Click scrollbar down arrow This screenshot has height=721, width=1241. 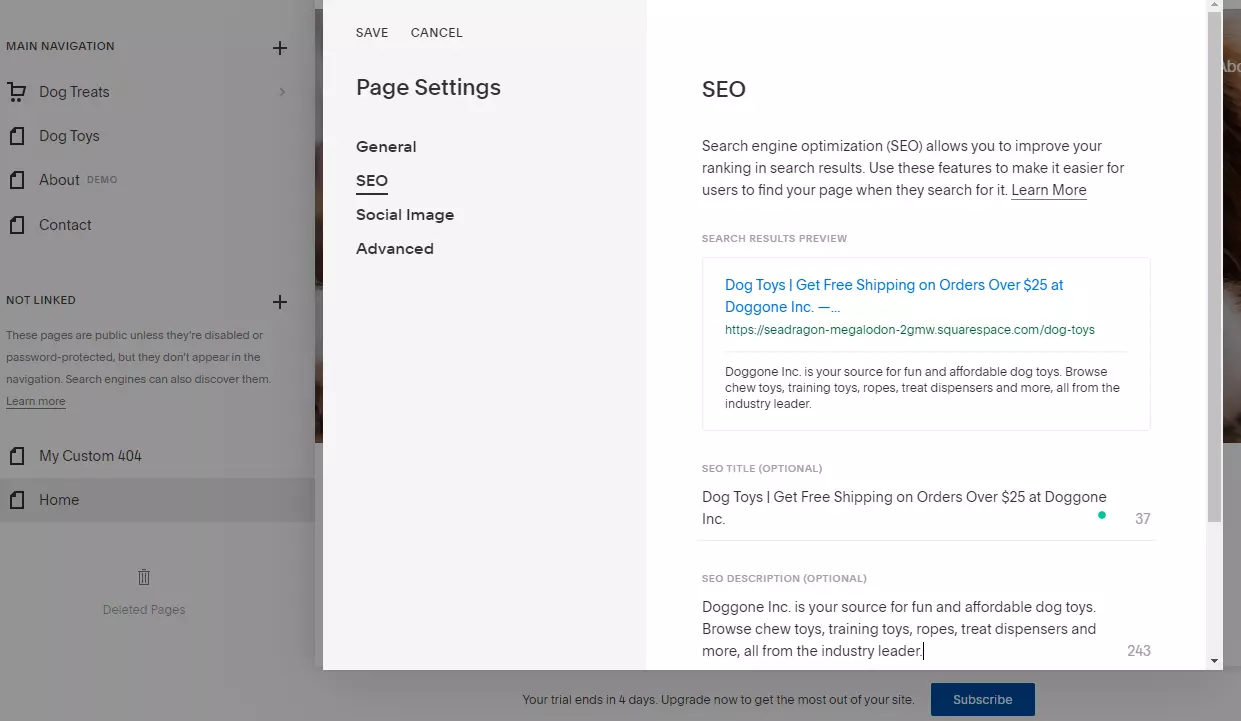[x=1215, y=661]
